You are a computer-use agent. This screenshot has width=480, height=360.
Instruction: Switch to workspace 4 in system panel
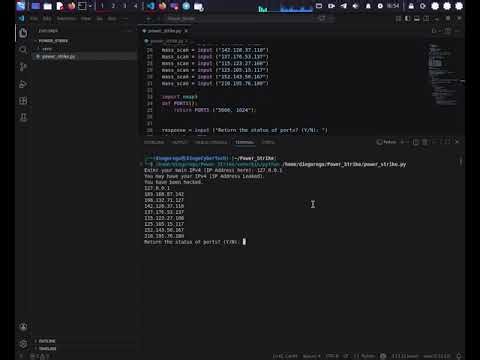[135, 6]
